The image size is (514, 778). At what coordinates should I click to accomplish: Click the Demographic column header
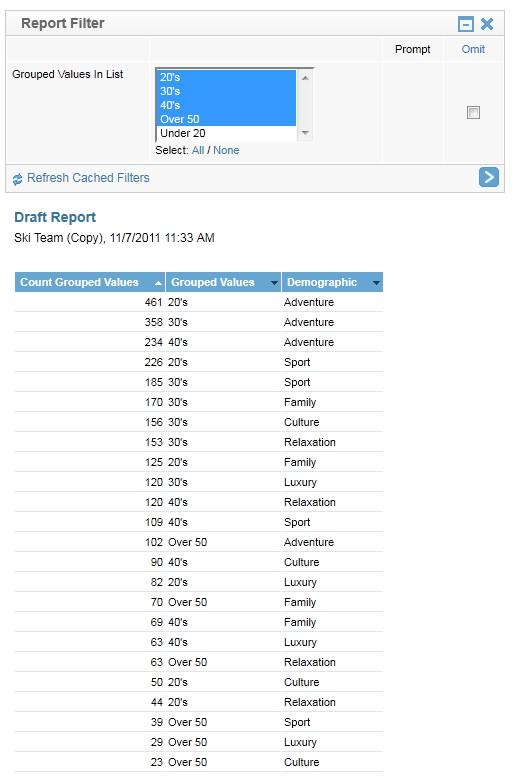coord(322,282)
